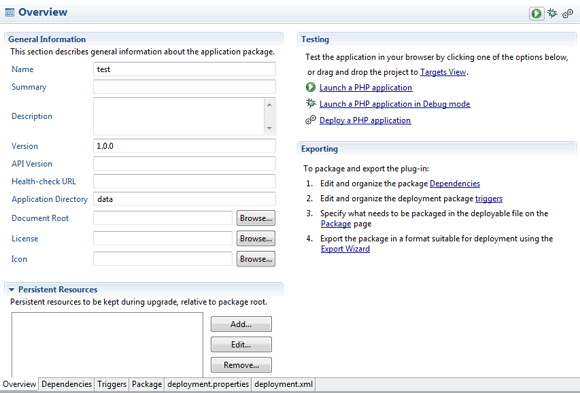Click the Health-check URL label
580x393 pixels.
tap(44, 181)
